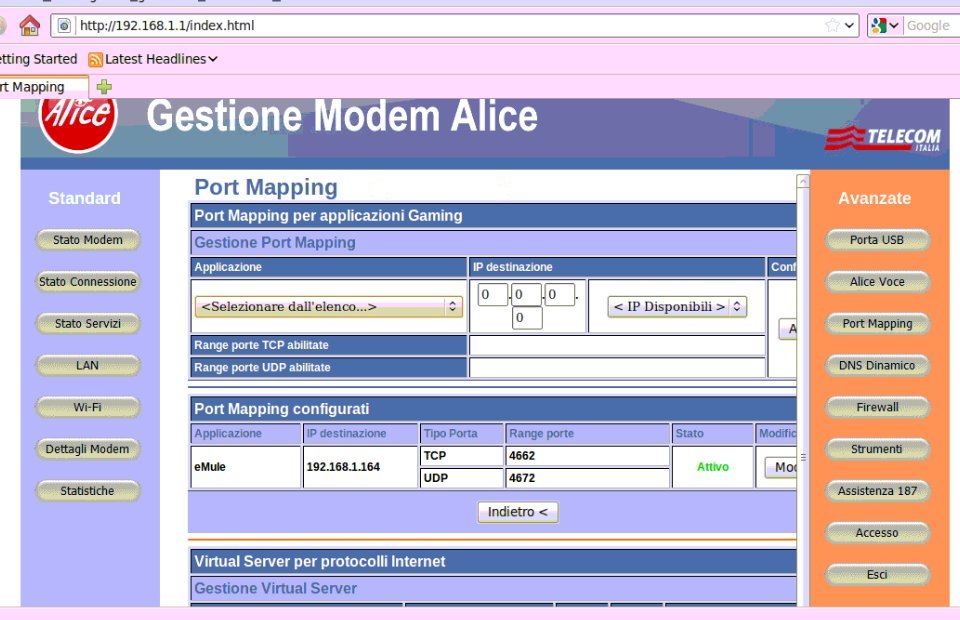Open the Strumenti tools page

click(877, 449)
